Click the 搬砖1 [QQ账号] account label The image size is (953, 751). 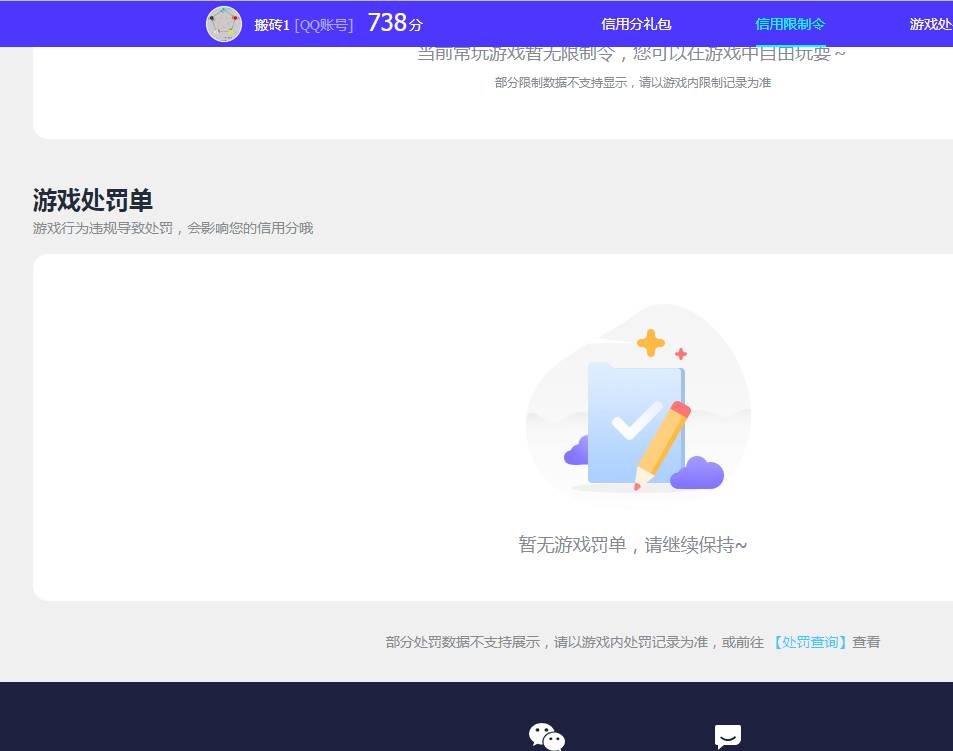pyautogui.click(x=300, y=24)
